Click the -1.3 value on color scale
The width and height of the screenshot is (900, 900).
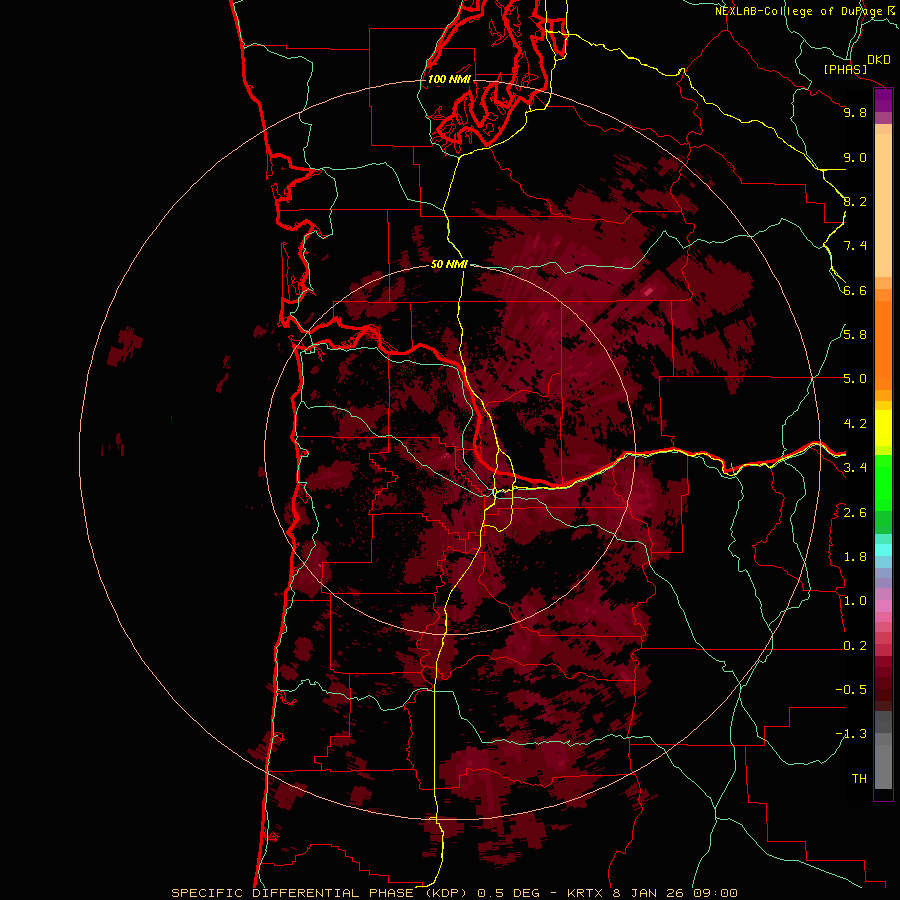[851, 734]
